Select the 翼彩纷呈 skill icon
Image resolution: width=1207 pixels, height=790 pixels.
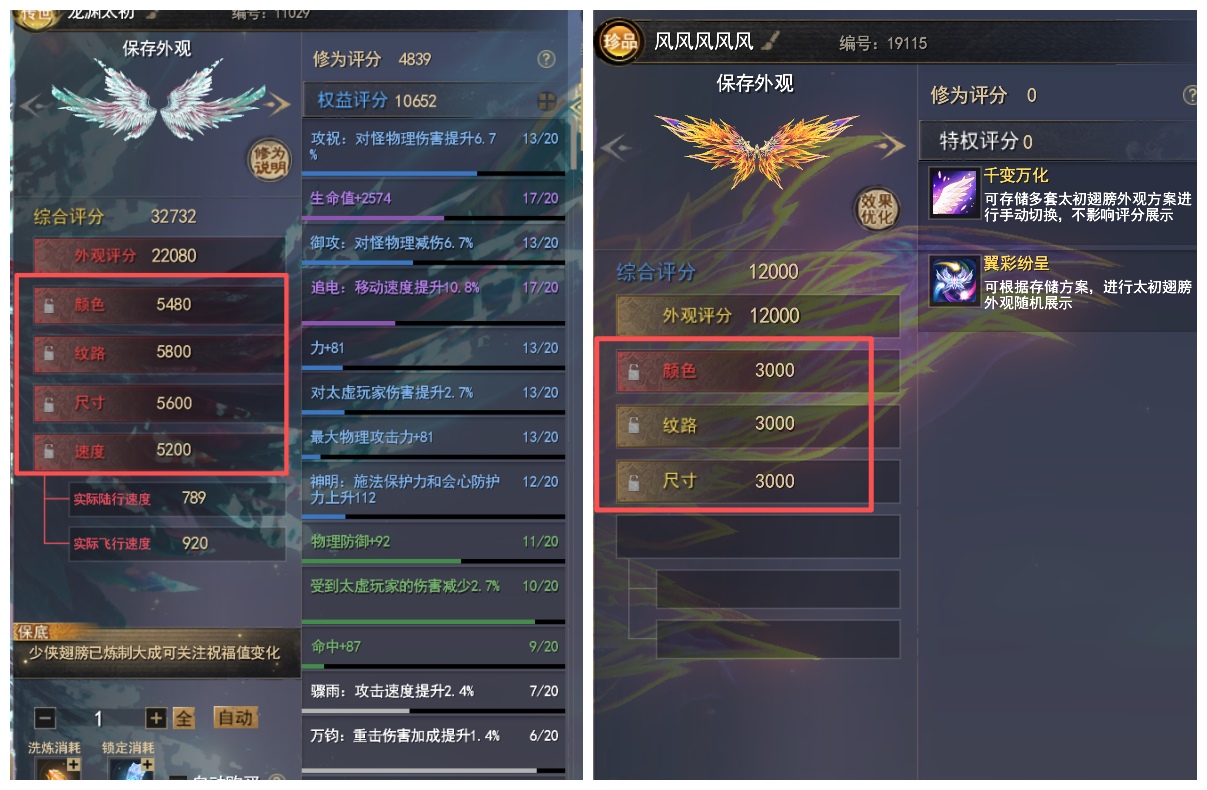(x=953, y=280)
